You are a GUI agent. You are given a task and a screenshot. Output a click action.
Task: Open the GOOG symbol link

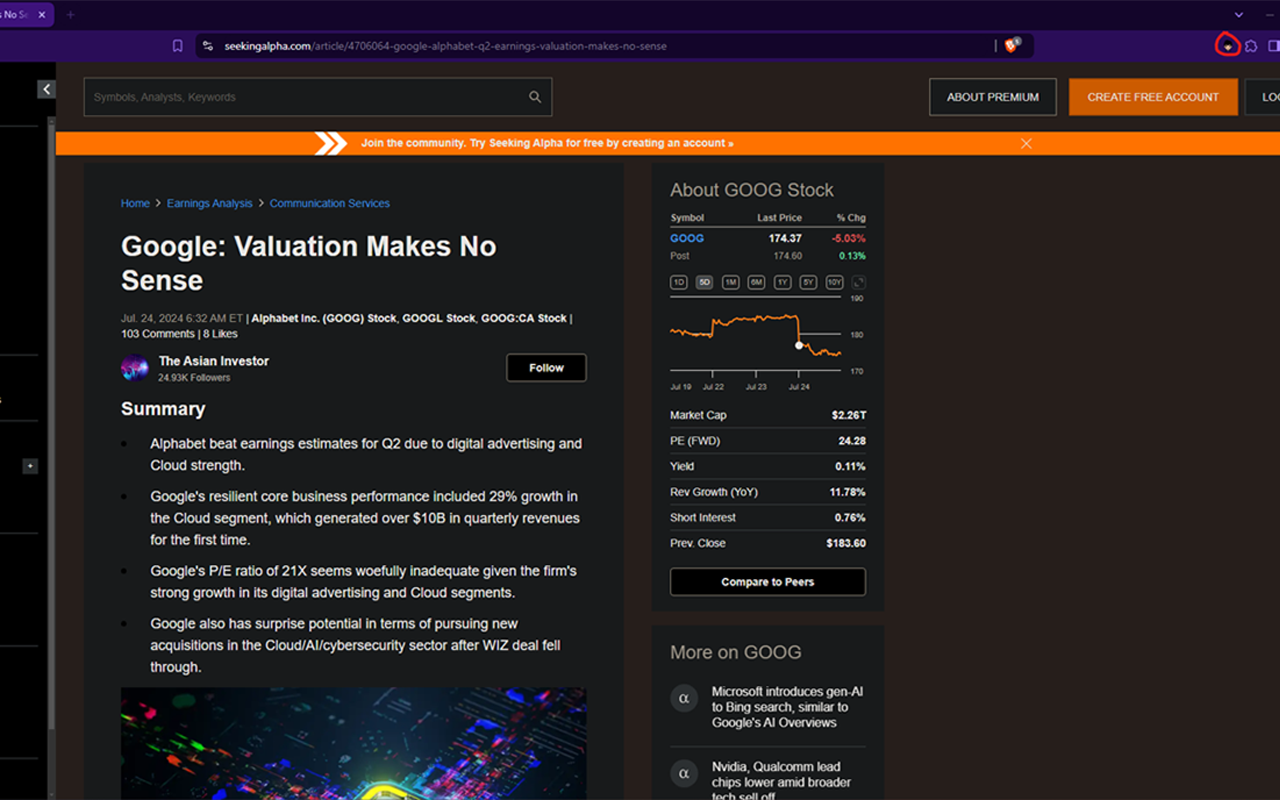(687, 238)
